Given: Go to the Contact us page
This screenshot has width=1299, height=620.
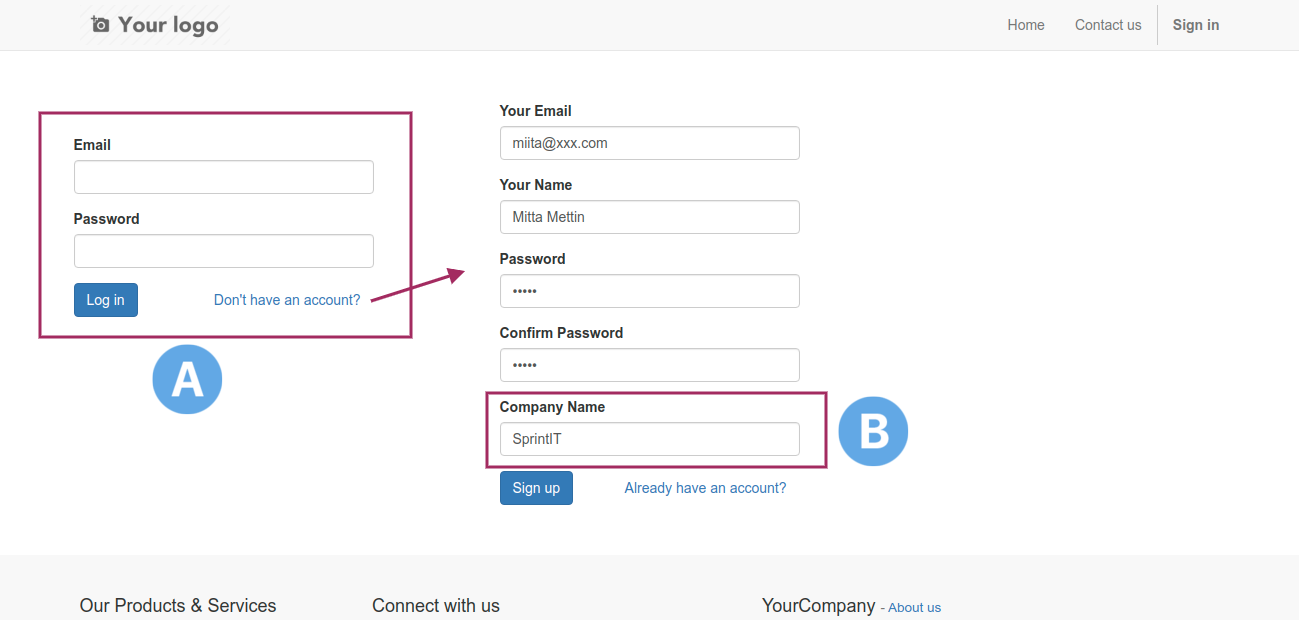Looking at the screenshot, I should (x=1108, y=25).
